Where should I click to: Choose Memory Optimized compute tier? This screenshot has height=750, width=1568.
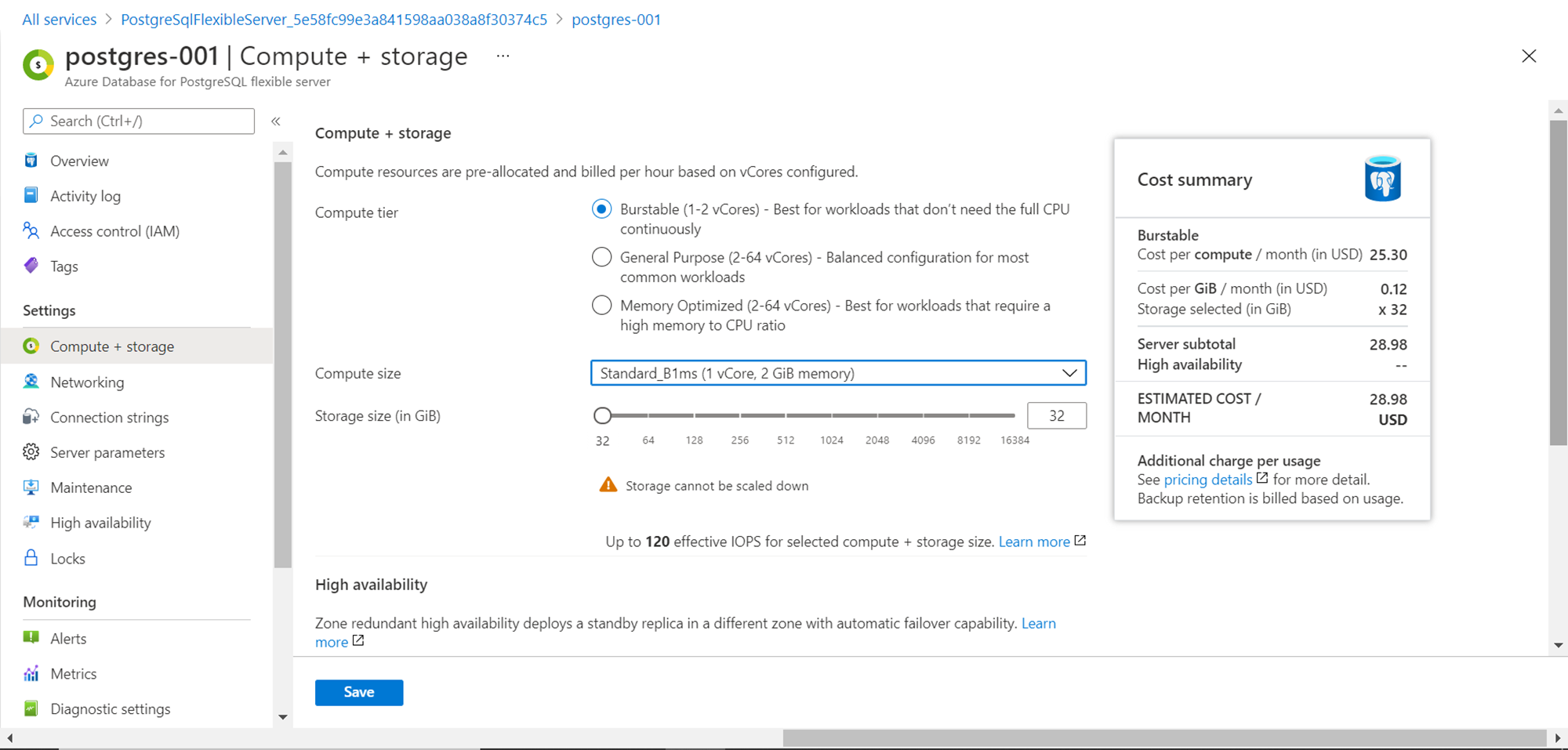coord(601,306)
